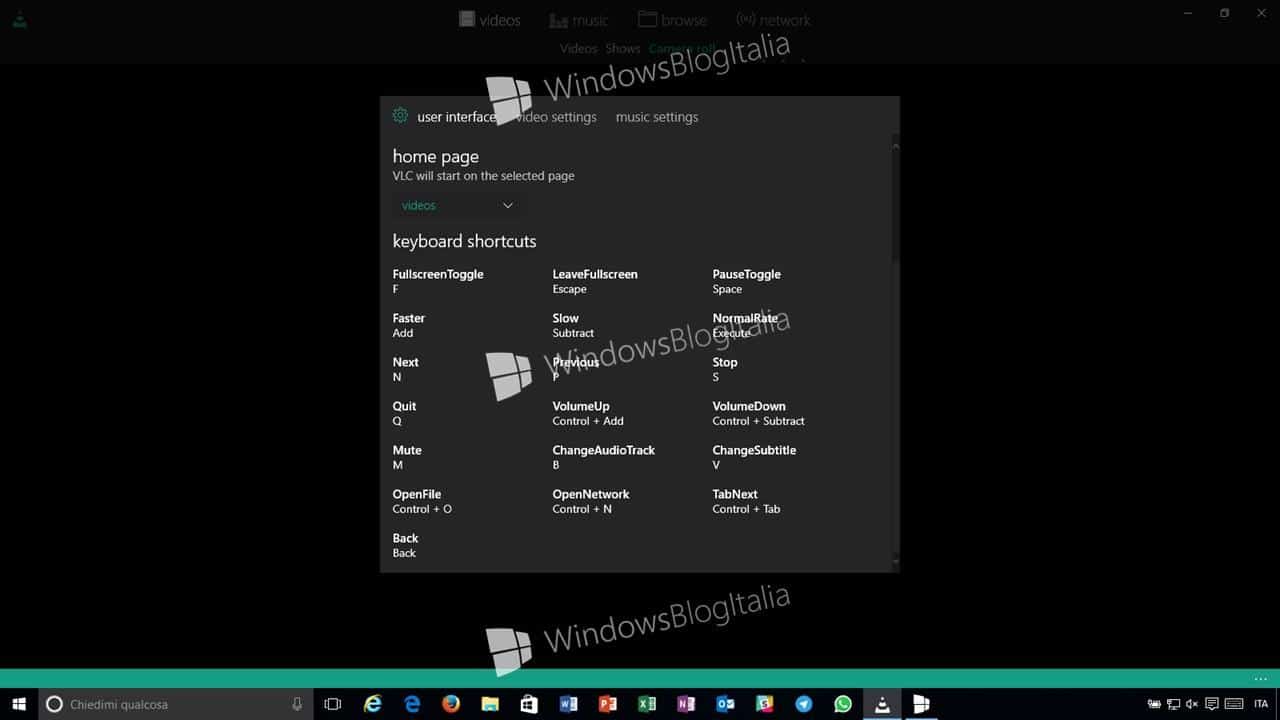This screenshot has height=720, width=1280.
Task: Click the 'home page' heading
Action: pos(436,157)
